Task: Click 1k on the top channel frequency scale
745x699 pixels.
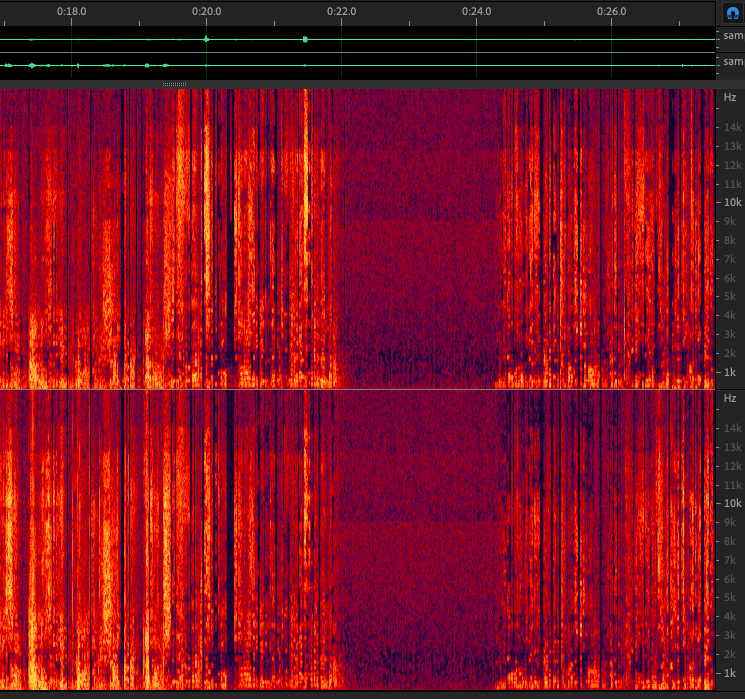Action: coord(731,372)
